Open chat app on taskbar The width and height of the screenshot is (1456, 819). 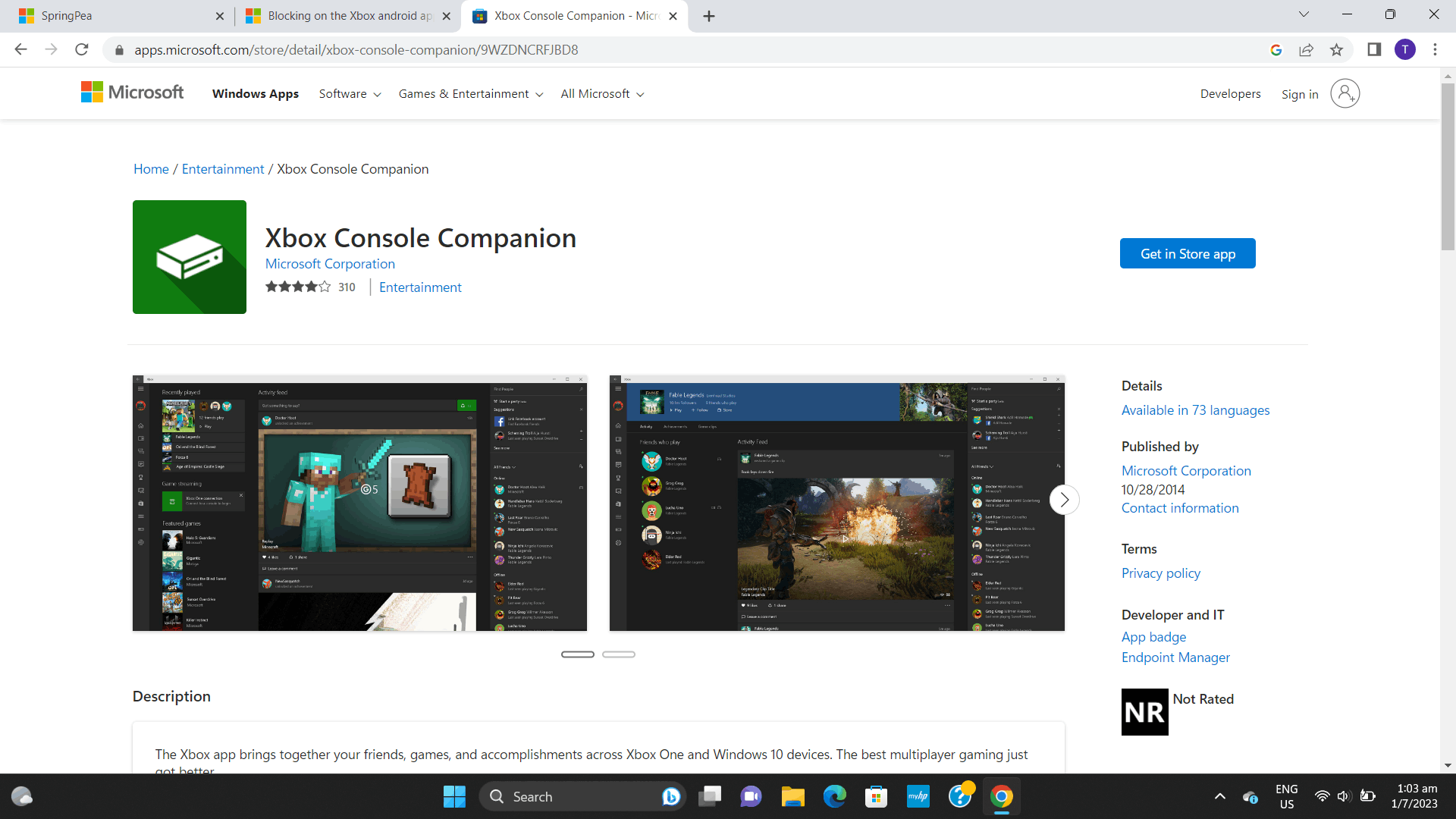752,796
